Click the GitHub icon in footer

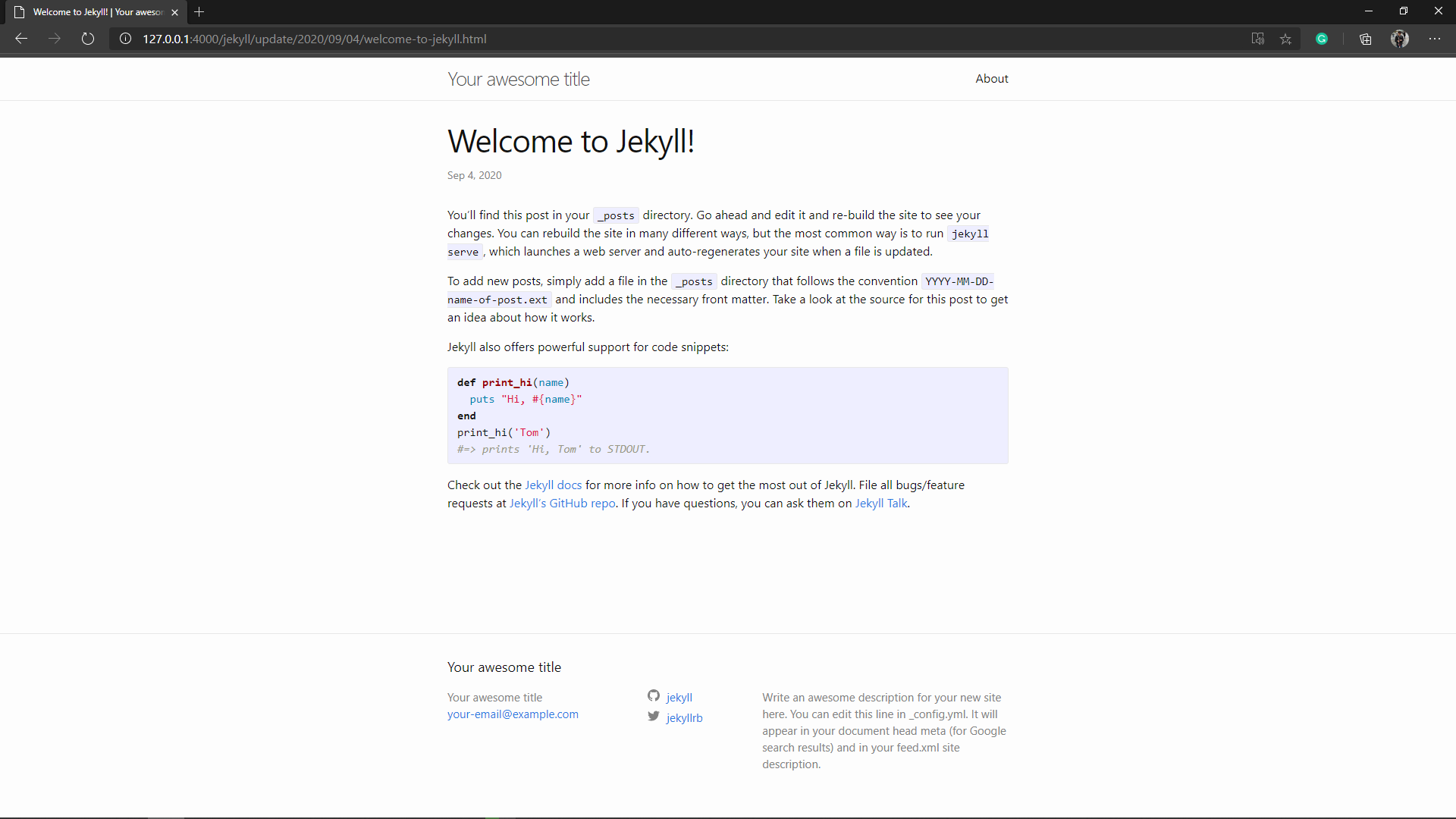[654, 695]
